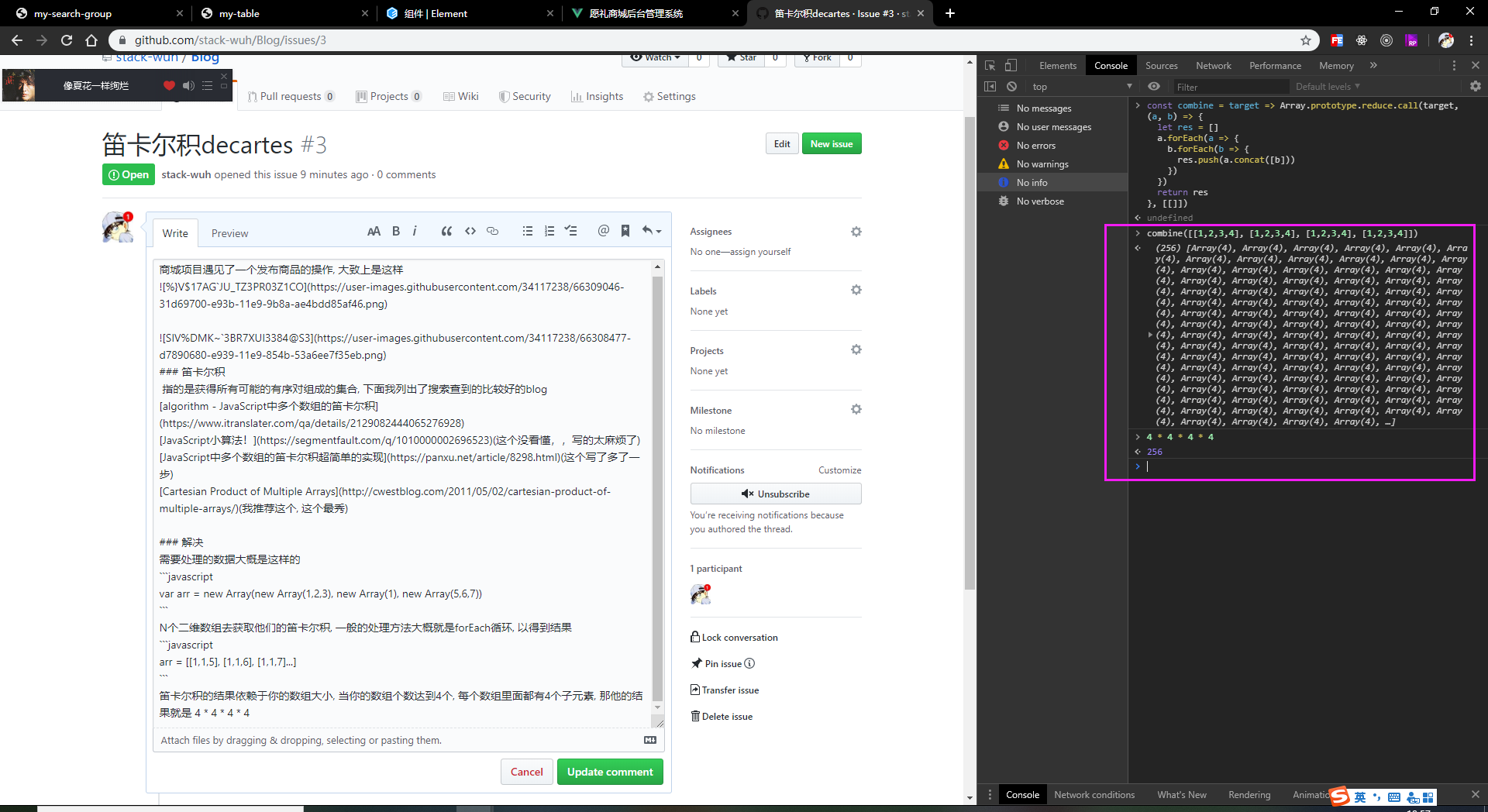The width and height of the screenshot is (1488, 812).
Task: Select the 'No verbose' sidebar filter
Action: (x=1053, y=201)
